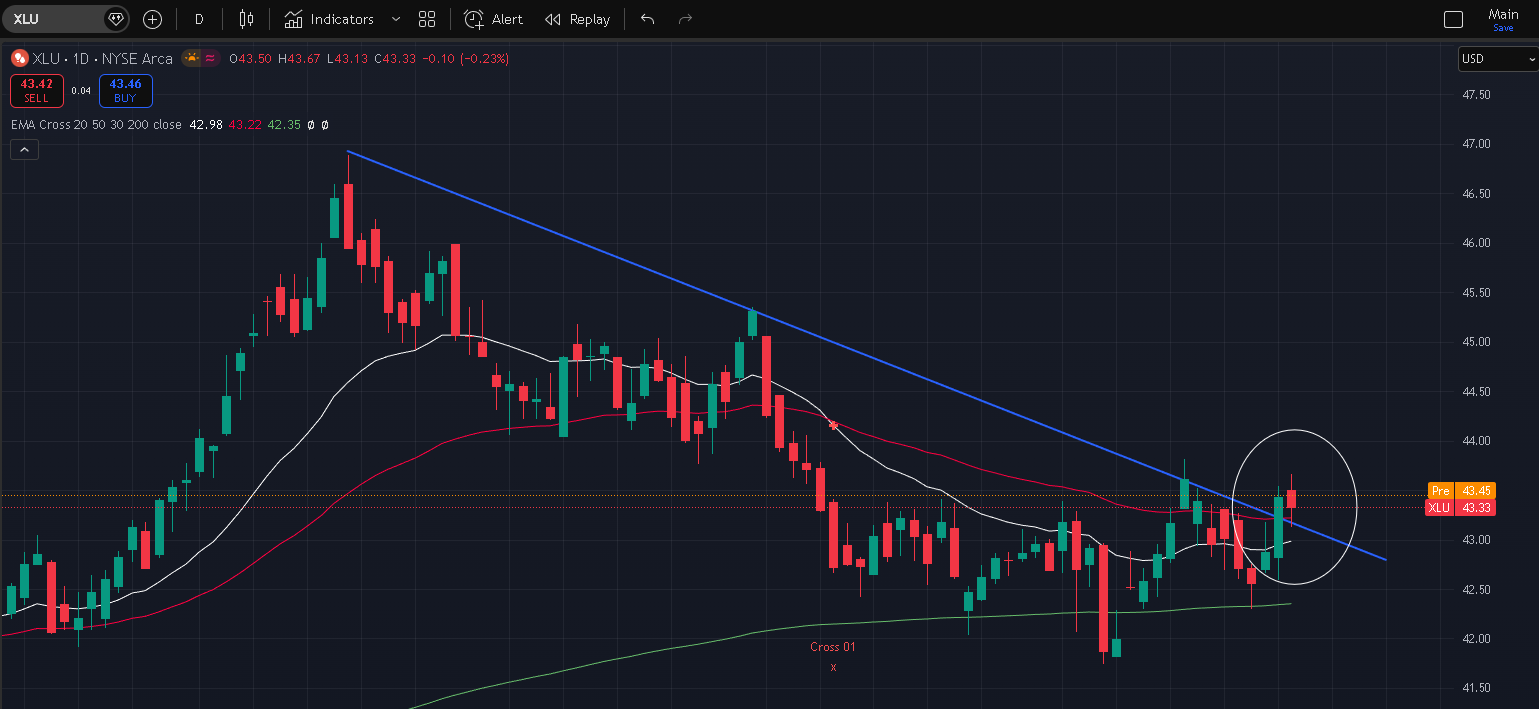The height and width of the screenshot is (709, 1539).
Task: Click the red Cross 01 marker label
Action: pyautogui.click(x=832, y=647)
